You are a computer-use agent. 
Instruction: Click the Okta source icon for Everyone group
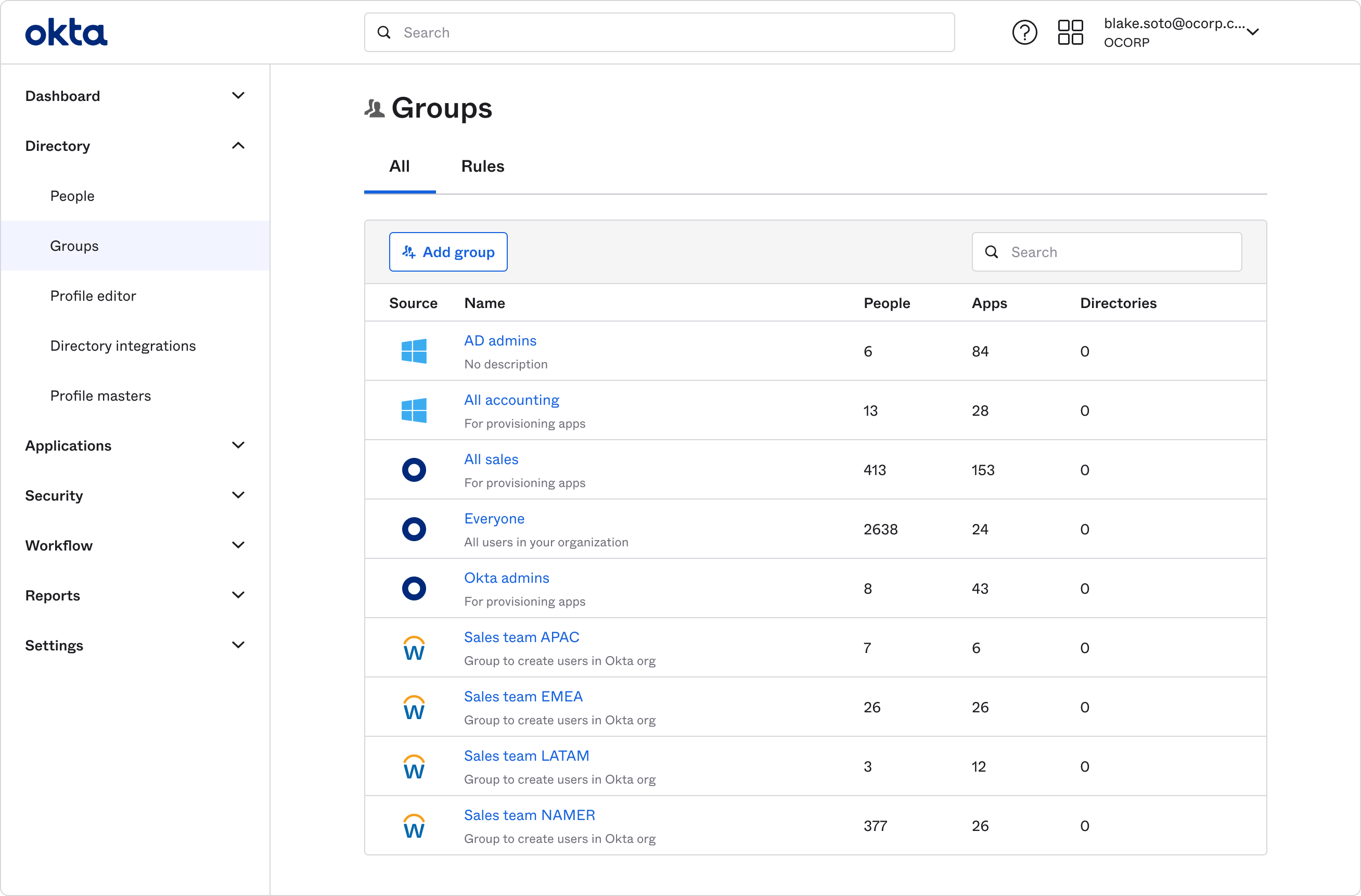(x=414, y=529)
